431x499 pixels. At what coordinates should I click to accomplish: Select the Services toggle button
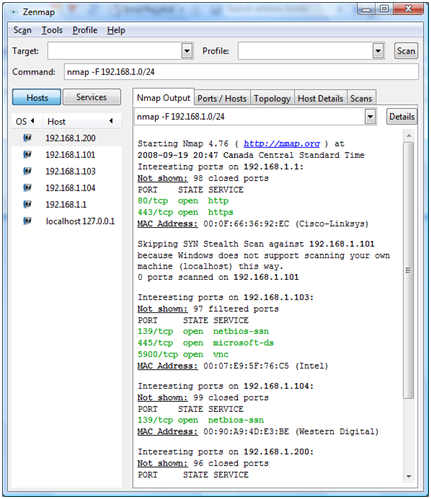pyautogui.click(x=92, y=97)
